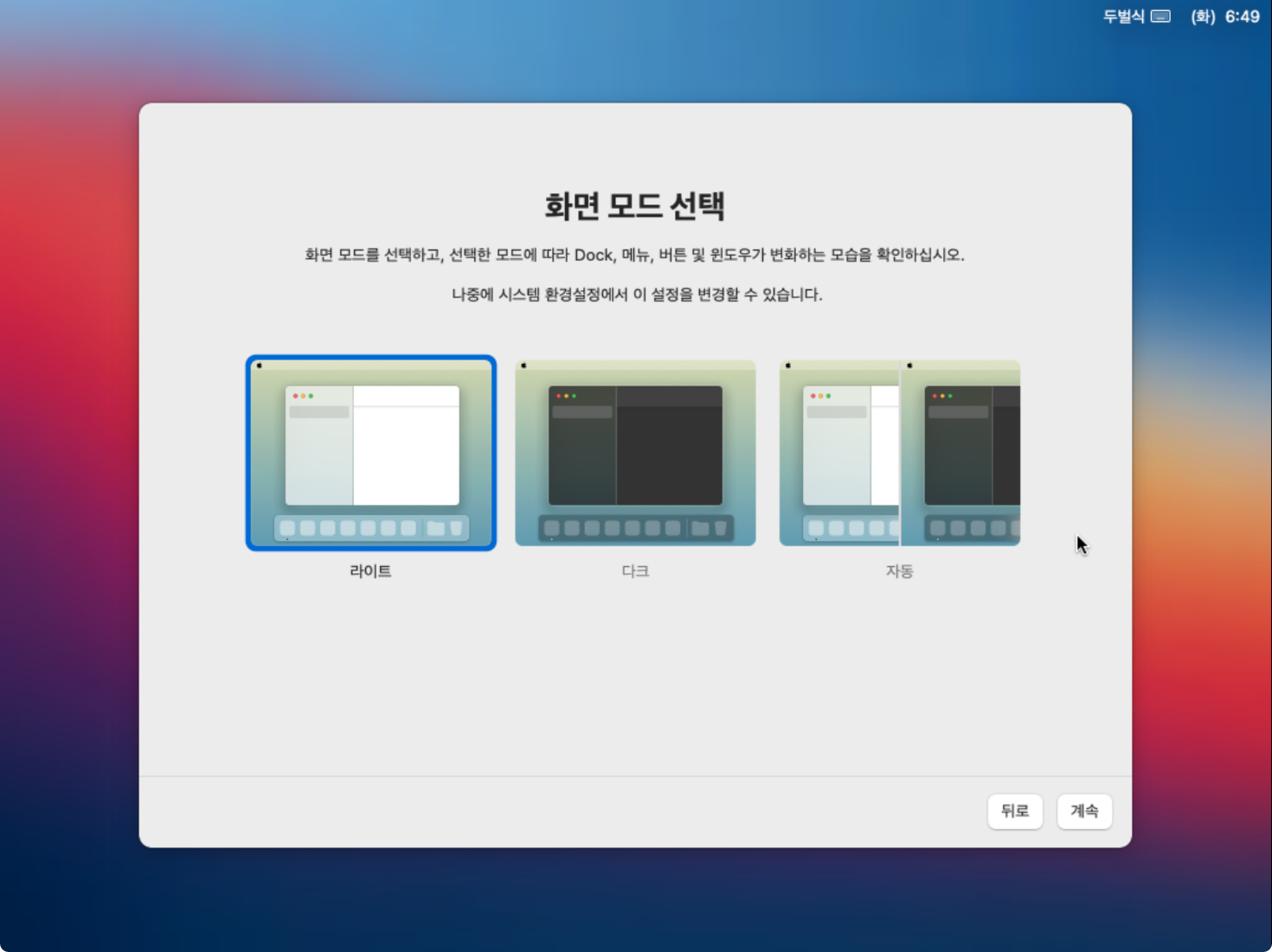Click the clock showing 6:49
This screenshot has height=952, width=1272.
(1242, 17)
